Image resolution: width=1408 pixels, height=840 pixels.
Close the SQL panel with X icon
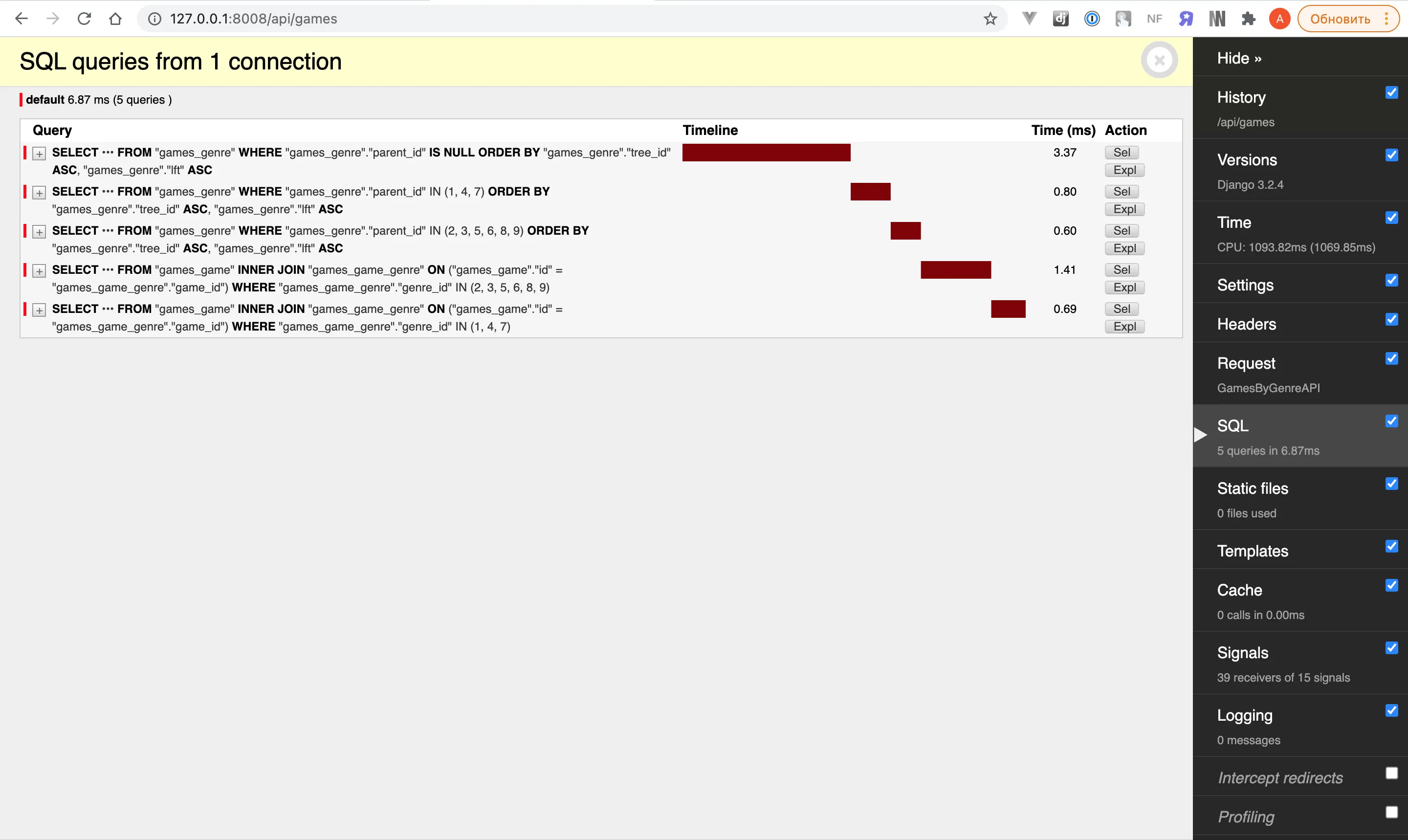click(1159, 60)
